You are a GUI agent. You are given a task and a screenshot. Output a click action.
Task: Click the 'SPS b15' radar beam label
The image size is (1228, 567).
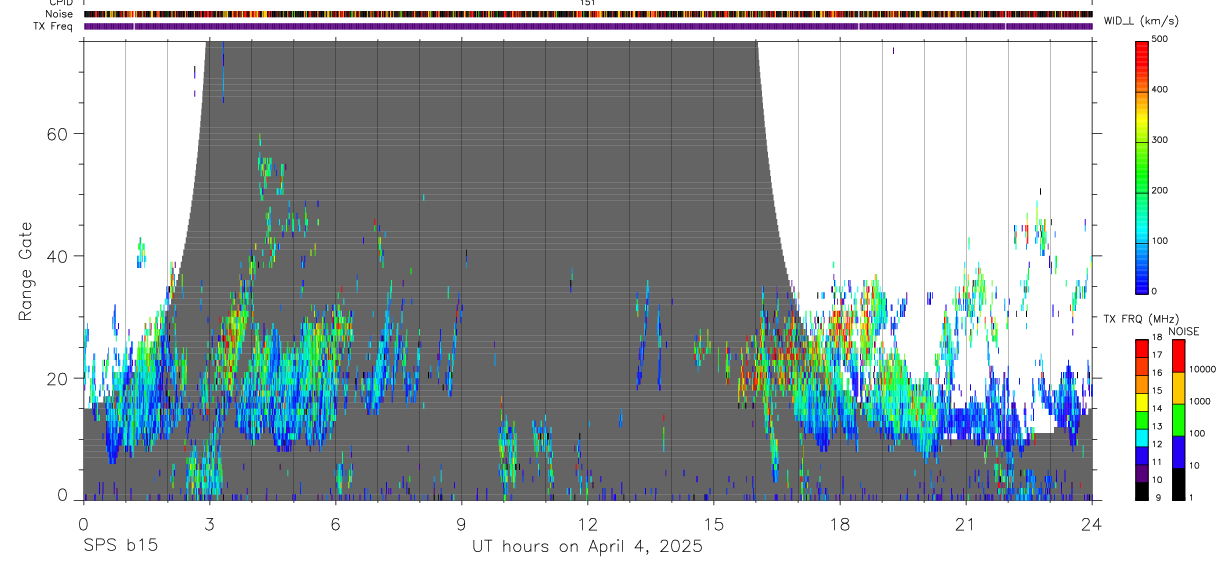pos(120,547)
